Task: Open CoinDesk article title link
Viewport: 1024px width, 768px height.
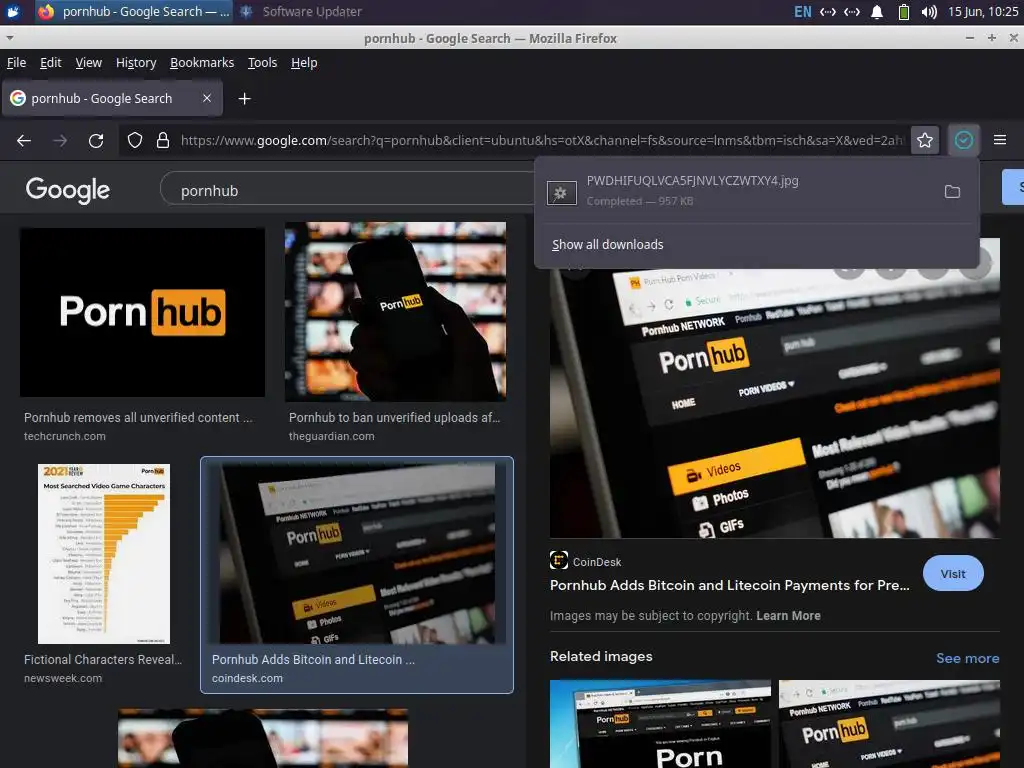Action: [729, 585]
